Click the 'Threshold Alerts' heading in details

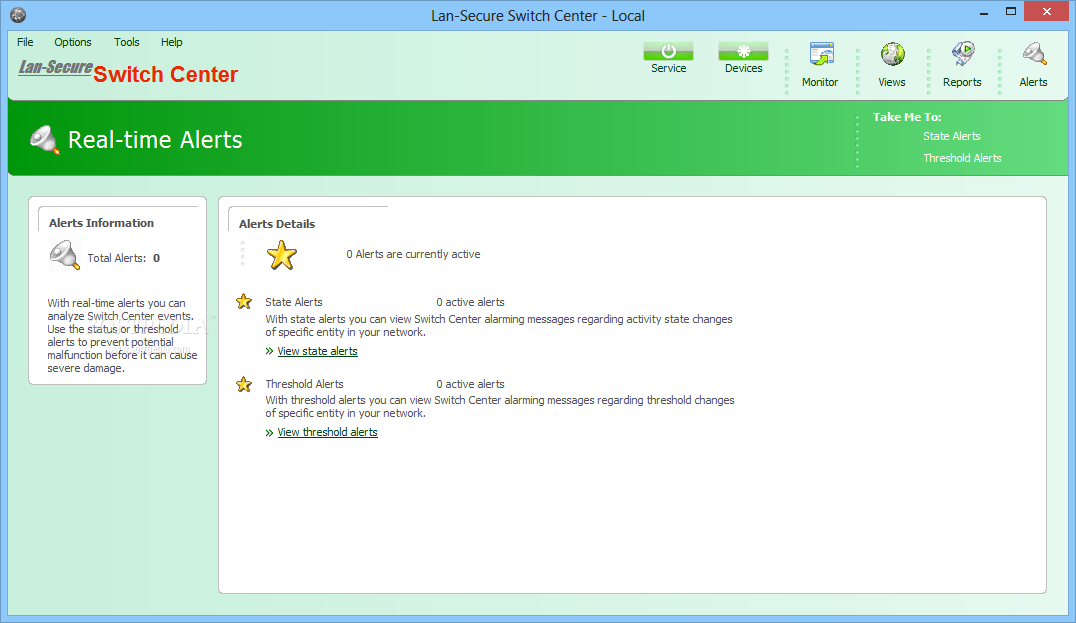pyautogui.click(x=304, y=384)
